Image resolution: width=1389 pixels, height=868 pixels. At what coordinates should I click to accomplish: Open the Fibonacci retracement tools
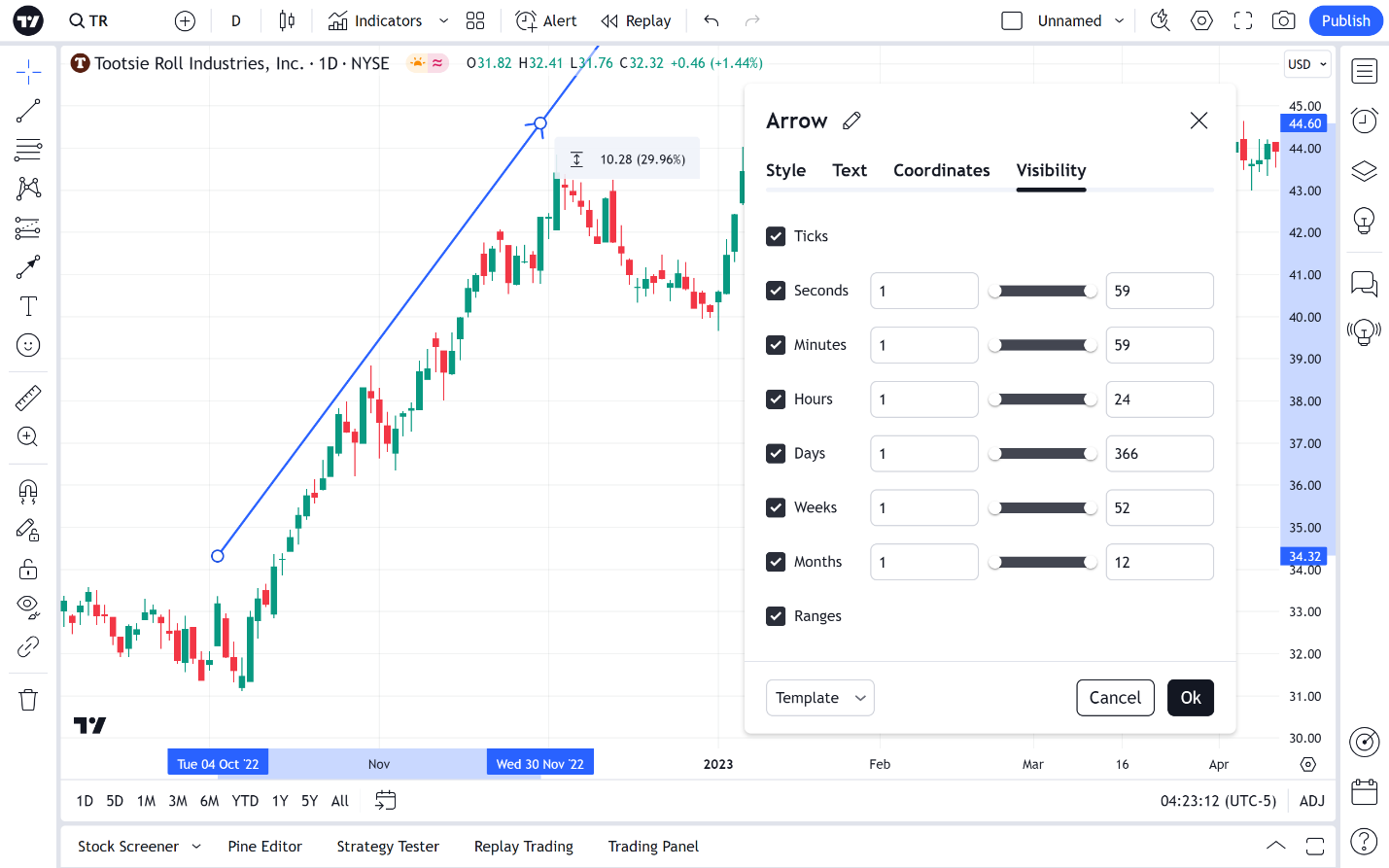tap(28, 150)
